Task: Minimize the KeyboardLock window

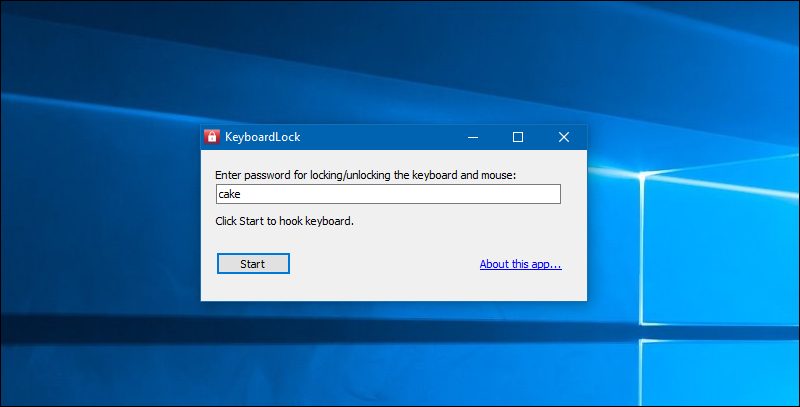Action: click(x=473, y=137)
